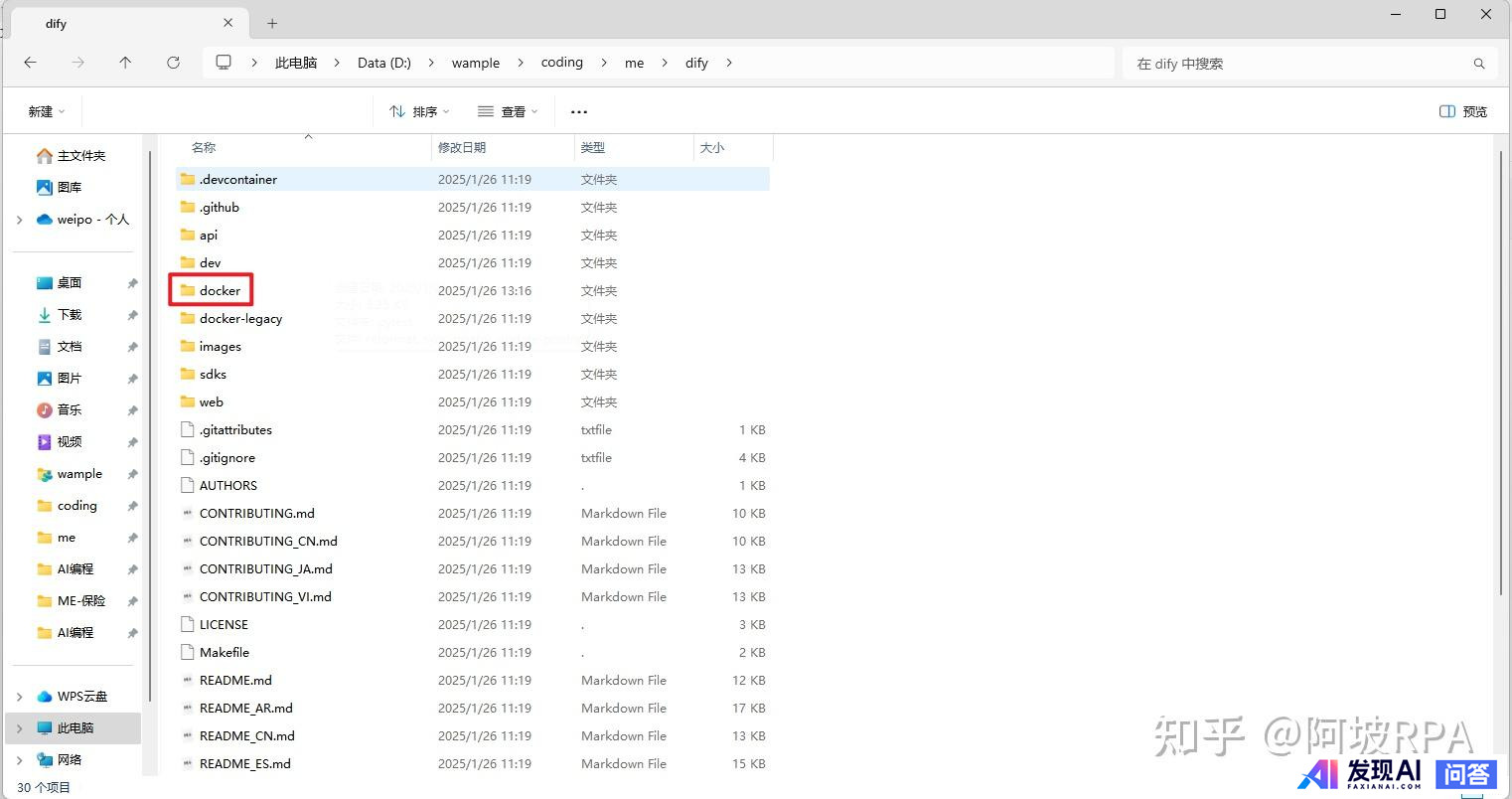Screen dimensions: 1512x799
Task: Click the sidebar vertical scrollbar
Action: [151, 427]
